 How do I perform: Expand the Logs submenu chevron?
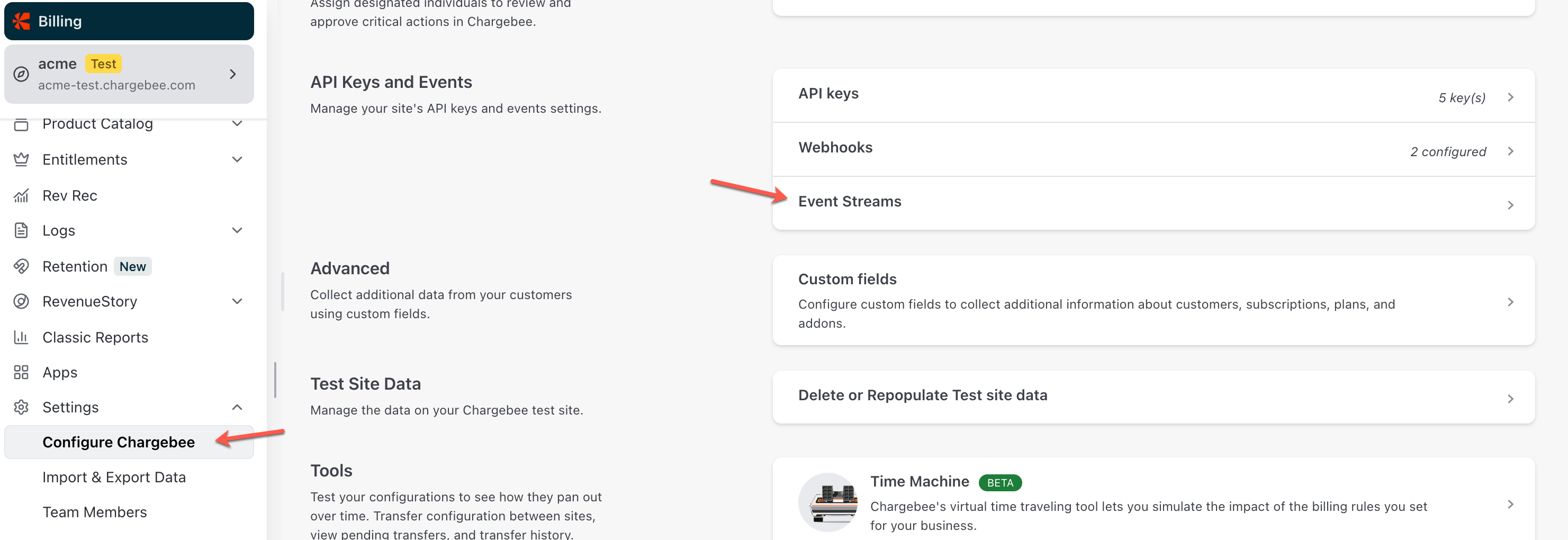[237, 231]
